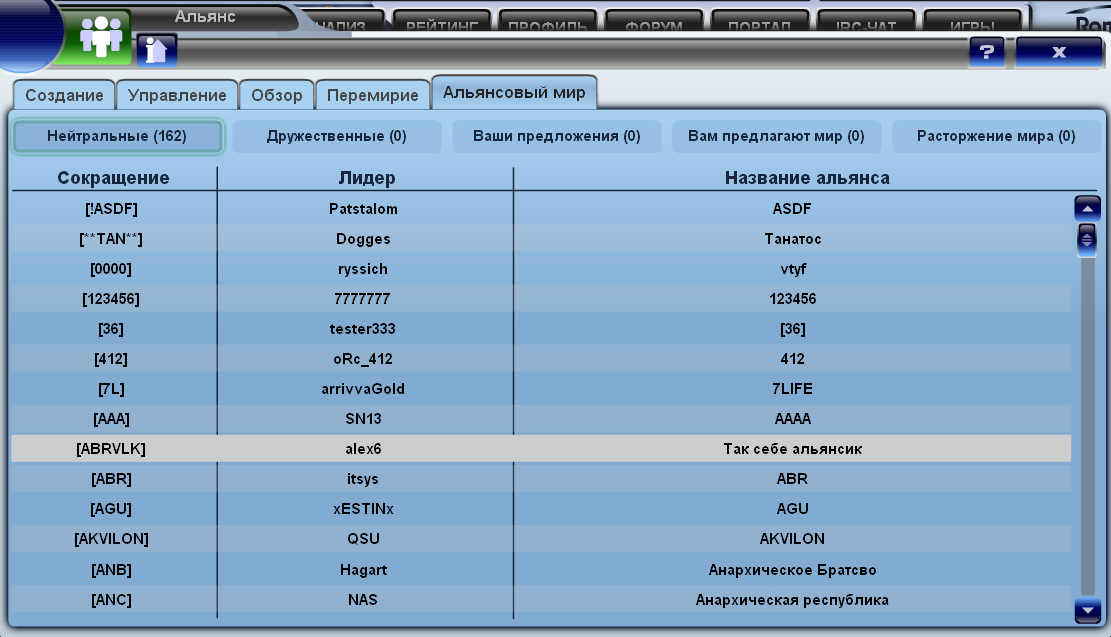Viewport: 1111px width, 637px height.
Task: Go to the Перемирие tab
Action: [373, 96]
